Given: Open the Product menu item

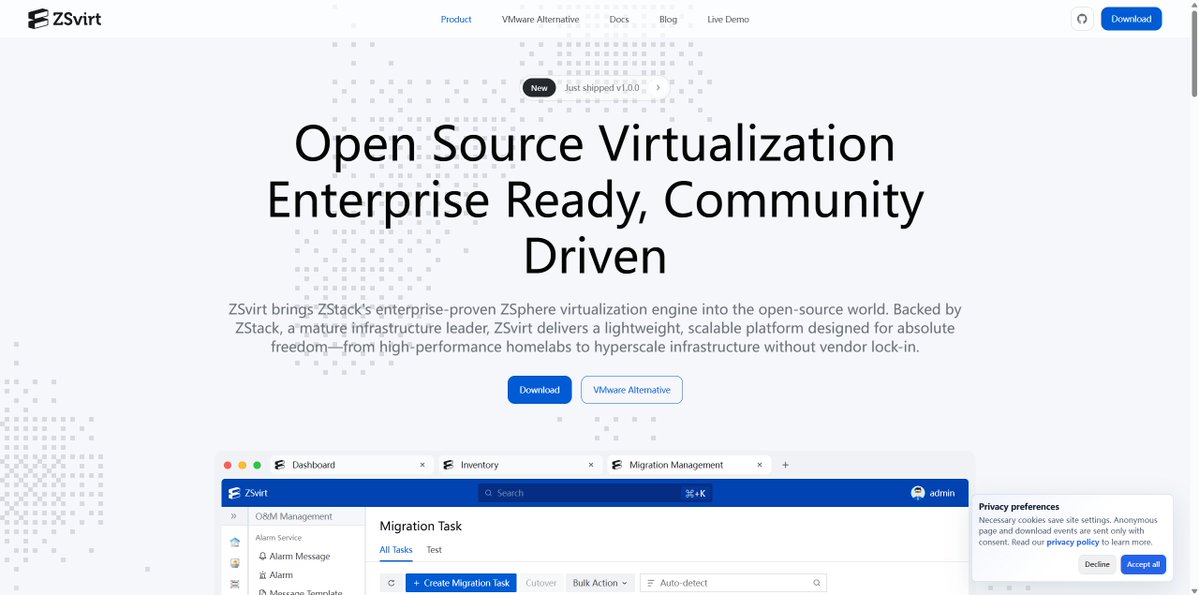Looking at the screenshot, I should coord(456,19).
